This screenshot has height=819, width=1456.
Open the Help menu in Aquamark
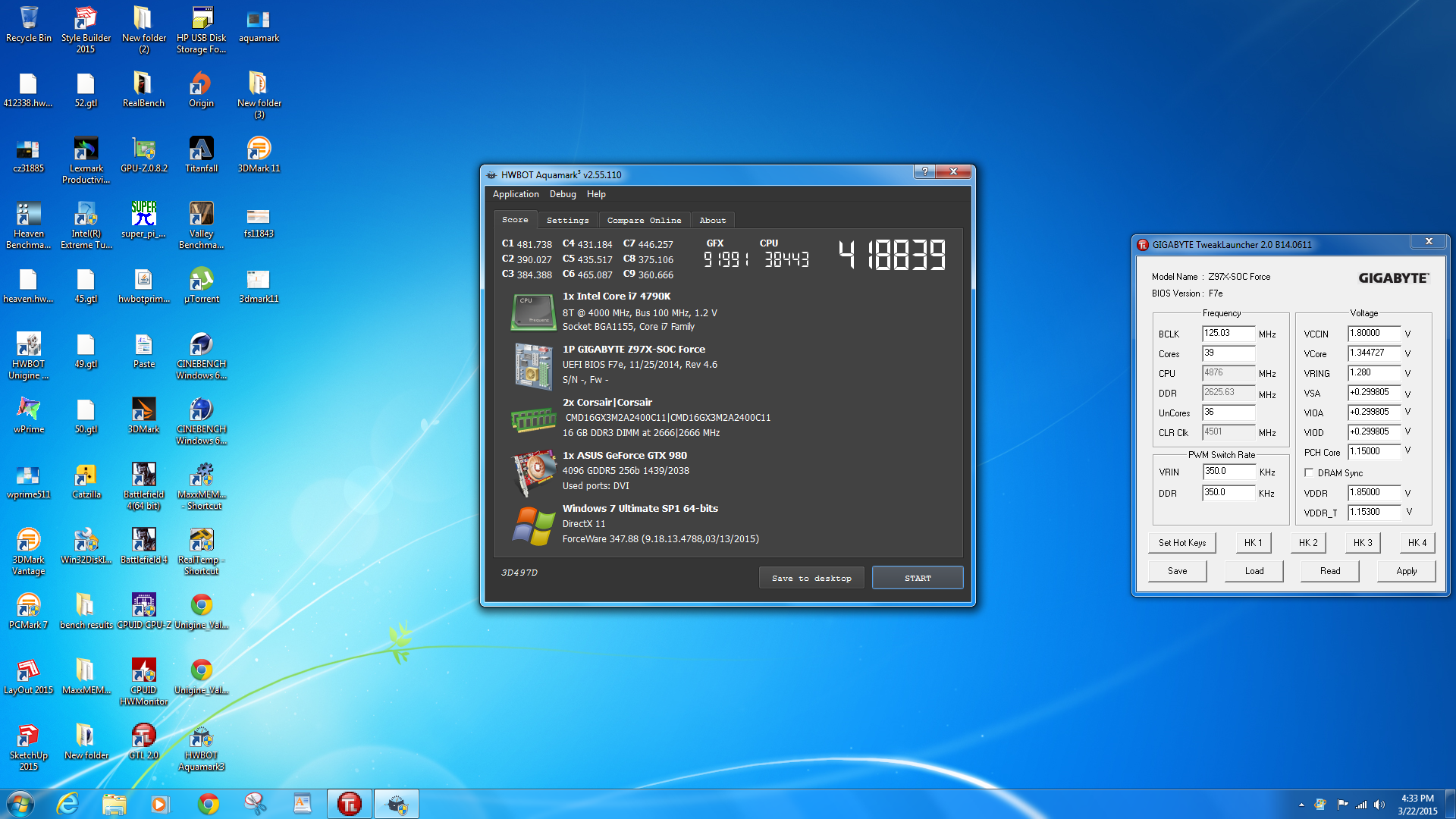596,194
